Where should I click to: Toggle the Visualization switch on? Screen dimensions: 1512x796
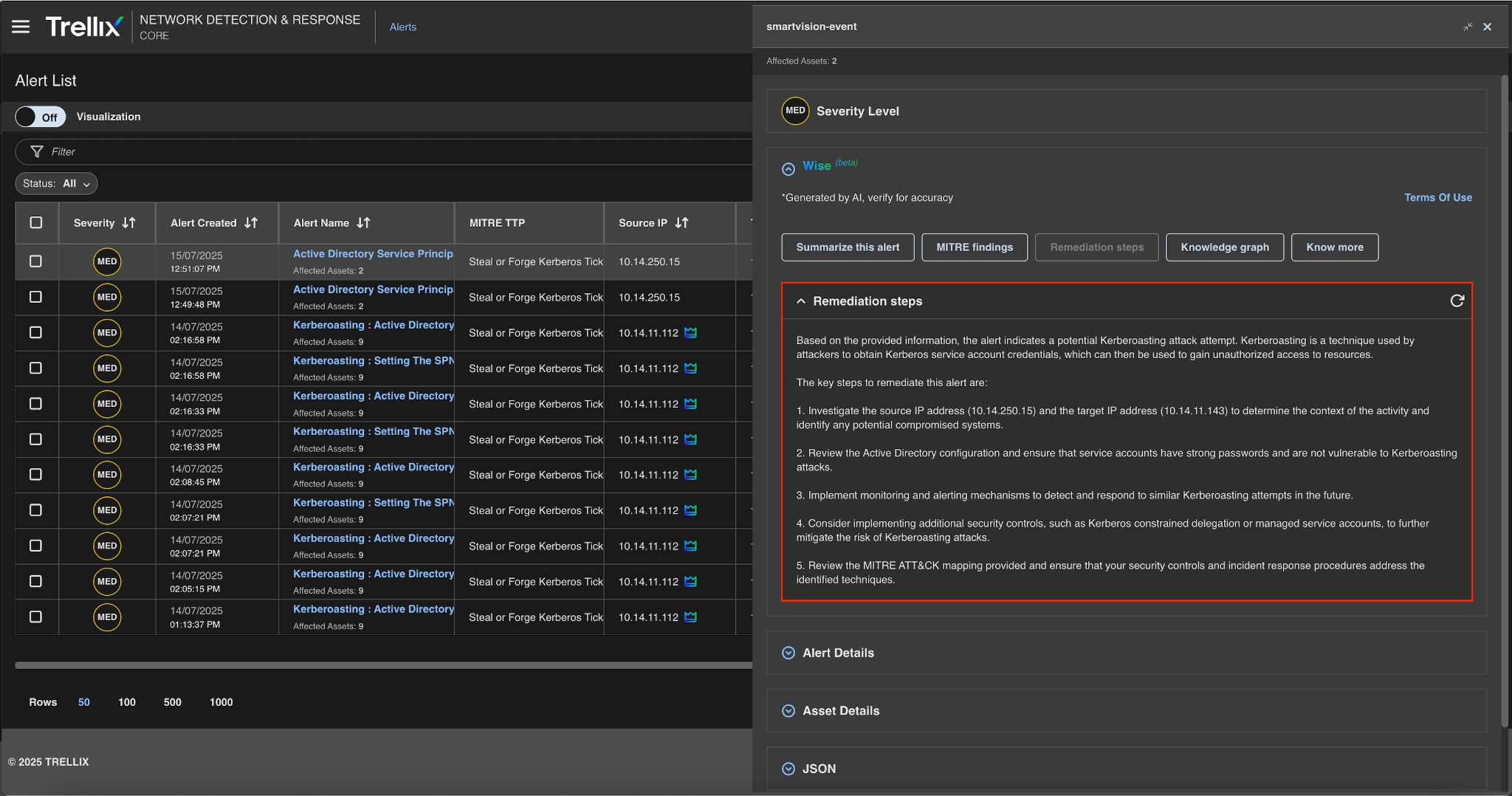(41, 117)
